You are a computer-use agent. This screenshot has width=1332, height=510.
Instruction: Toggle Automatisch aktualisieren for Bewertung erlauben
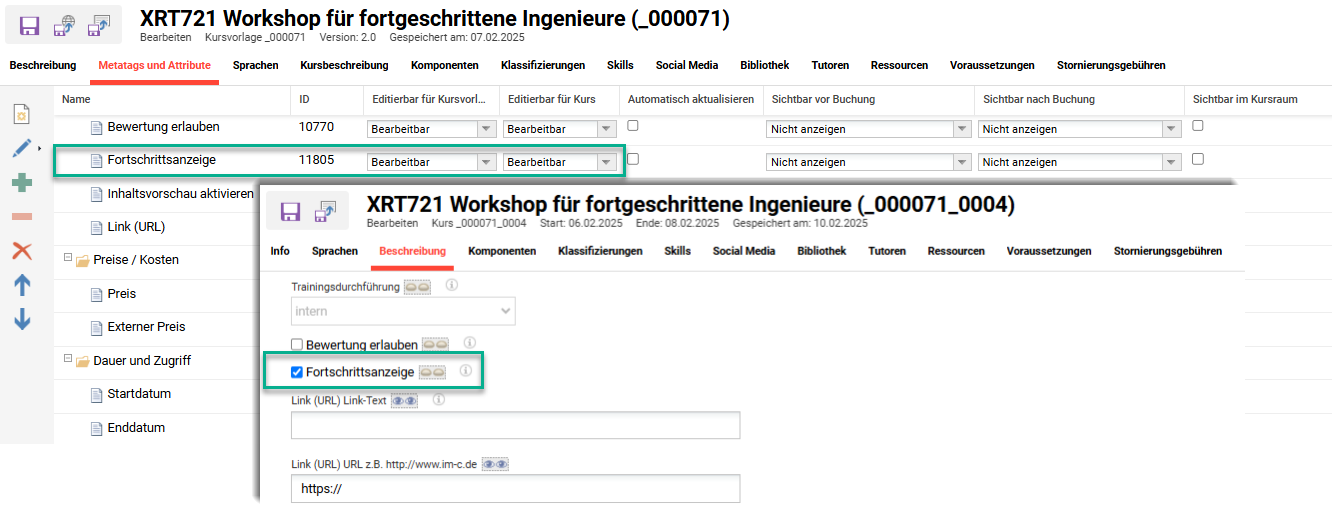point(633,126)
